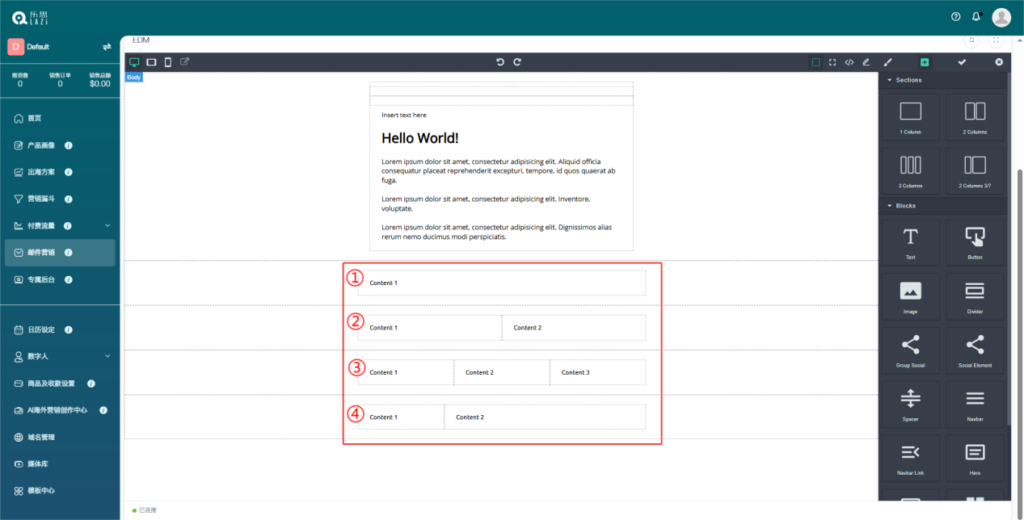This screenshot has width=1024, height=520.
Task: Click the undo arrow in editor toolbar
Action: [500, 62]
